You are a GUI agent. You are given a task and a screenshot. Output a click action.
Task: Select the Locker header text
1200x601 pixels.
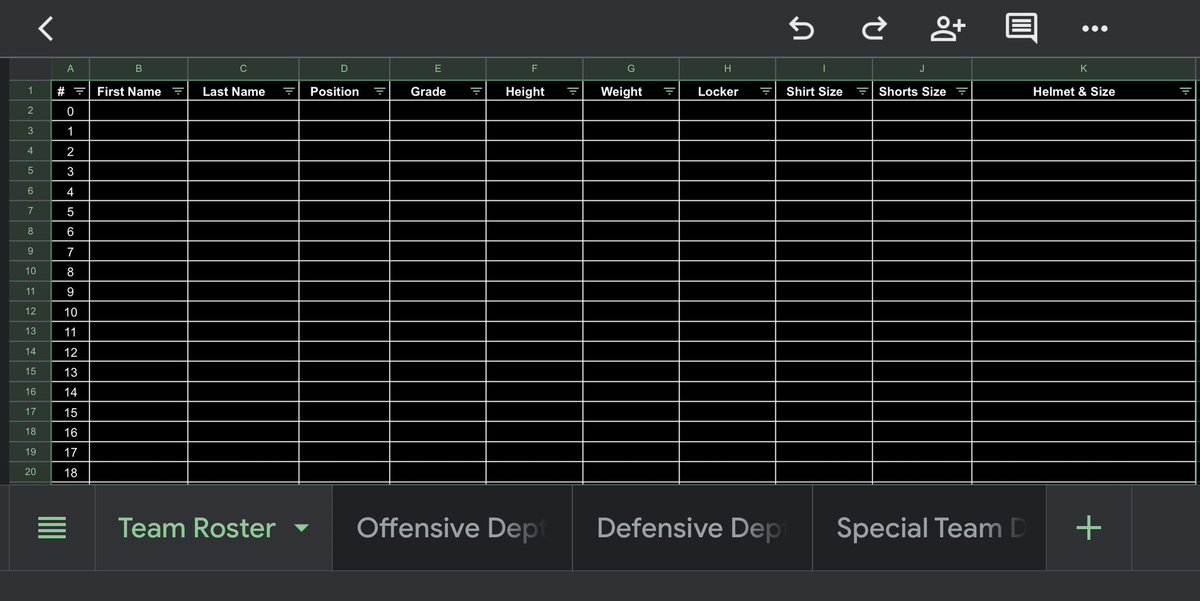(x=718, y=91)
